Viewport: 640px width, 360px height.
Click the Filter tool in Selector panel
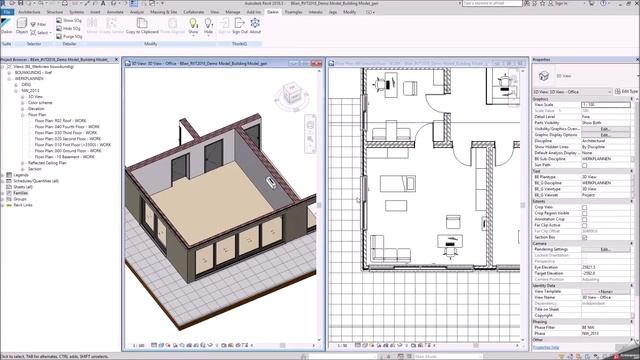[x=38, y=24]
